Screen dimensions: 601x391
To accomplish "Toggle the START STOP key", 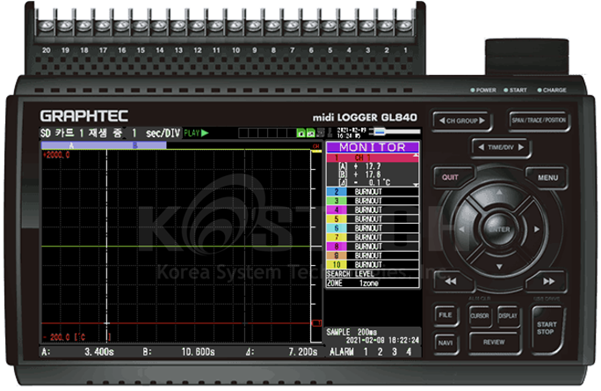I will (x=546, y=329).
